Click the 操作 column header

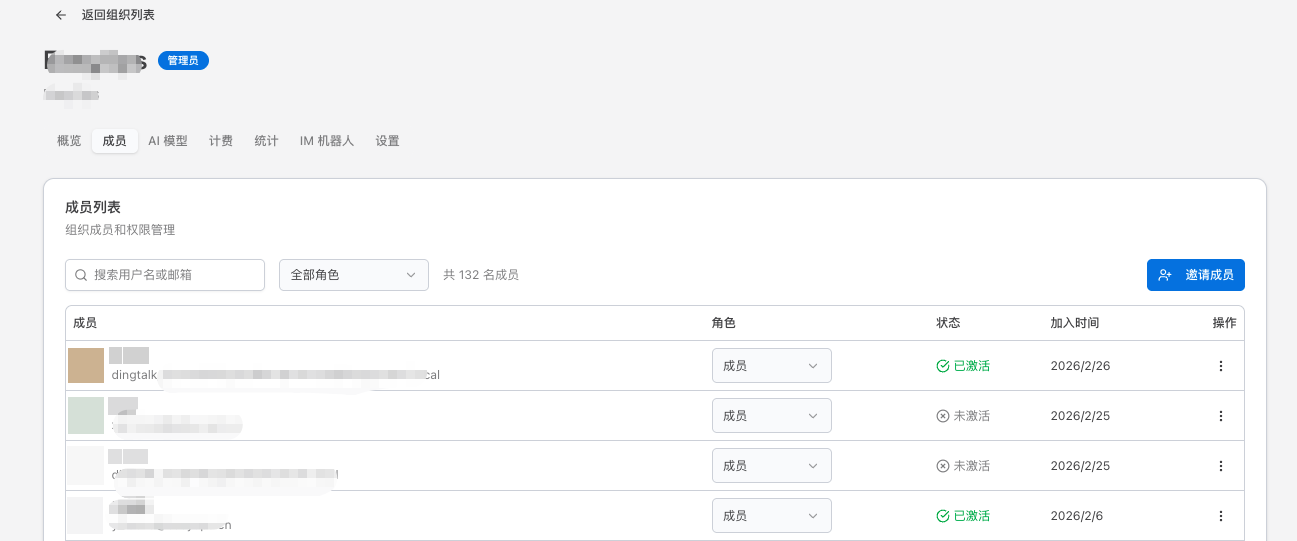pyautogui.click(x=1224, y=323)
